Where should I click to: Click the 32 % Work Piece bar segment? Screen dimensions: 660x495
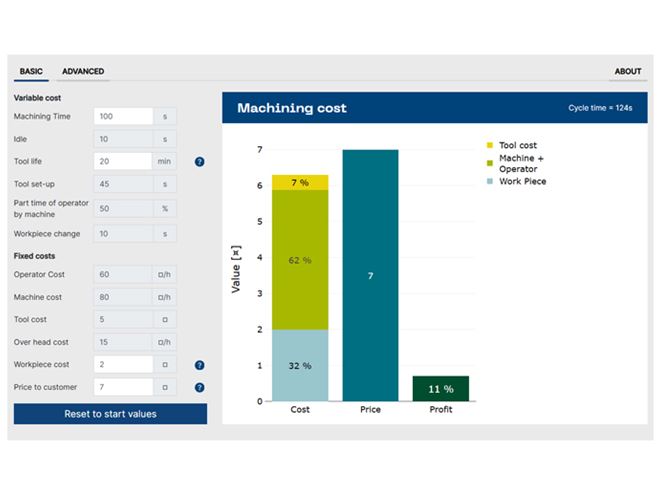coord(300,365)
